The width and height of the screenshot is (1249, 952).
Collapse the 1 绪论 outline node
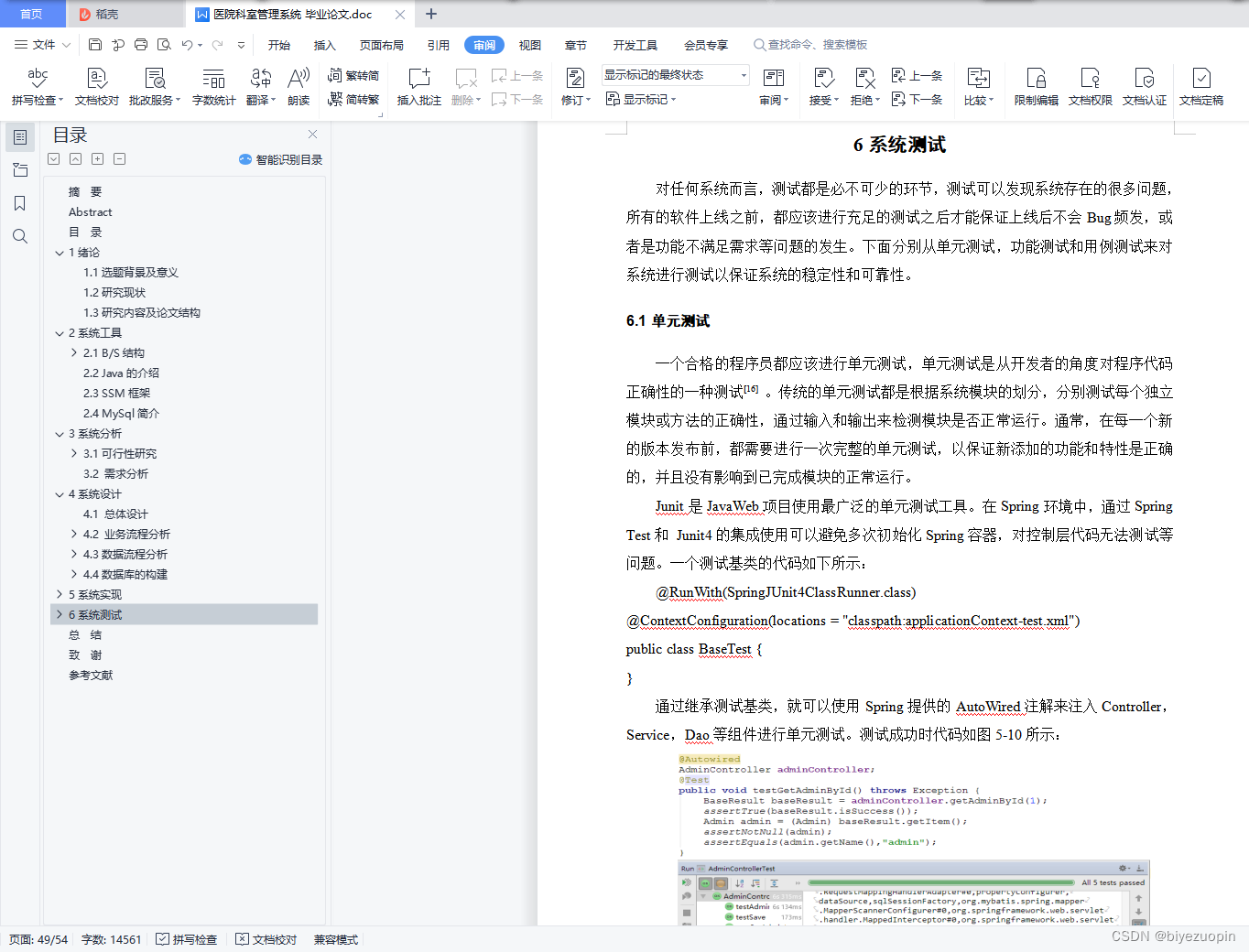(60, 253)
